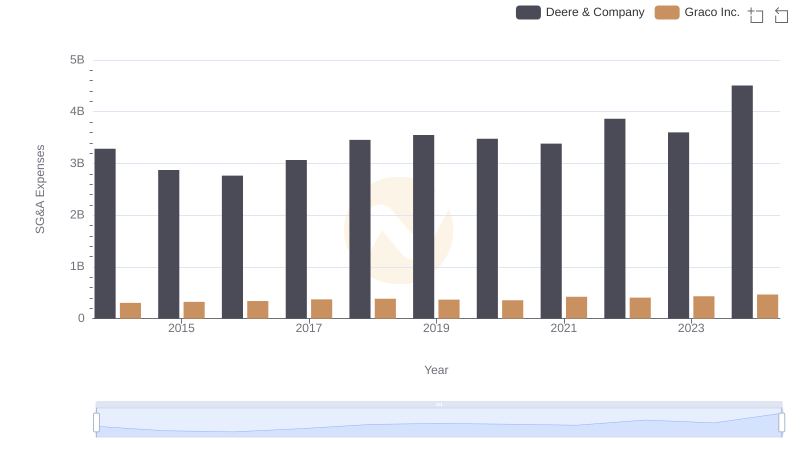Click the '2B' y-axis label
The height and width of the screenshot is (461, 800).
click(77, 215)
